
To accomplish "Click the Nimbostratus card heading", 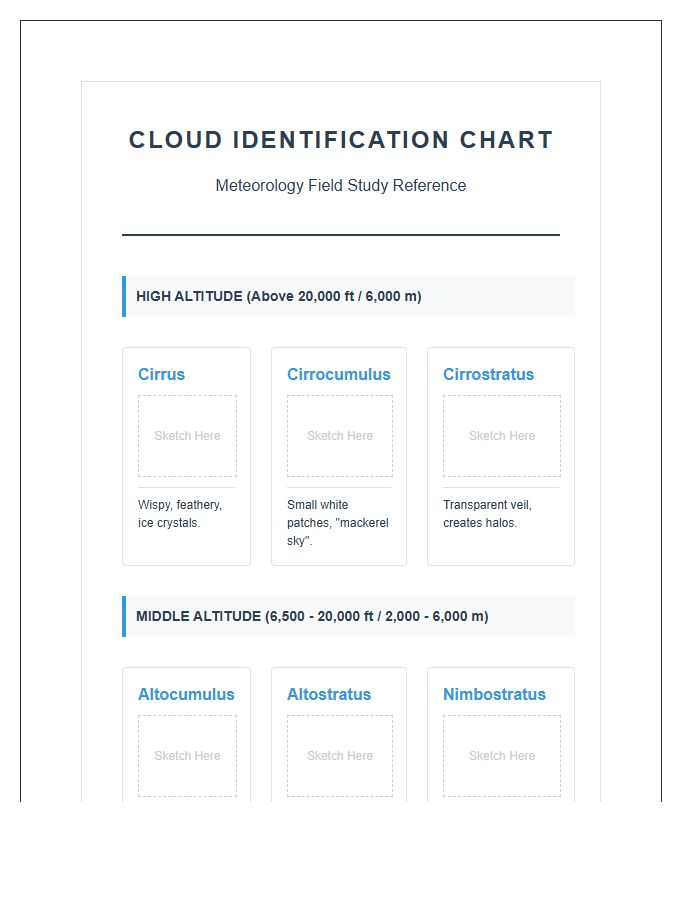I will point(494,695).
